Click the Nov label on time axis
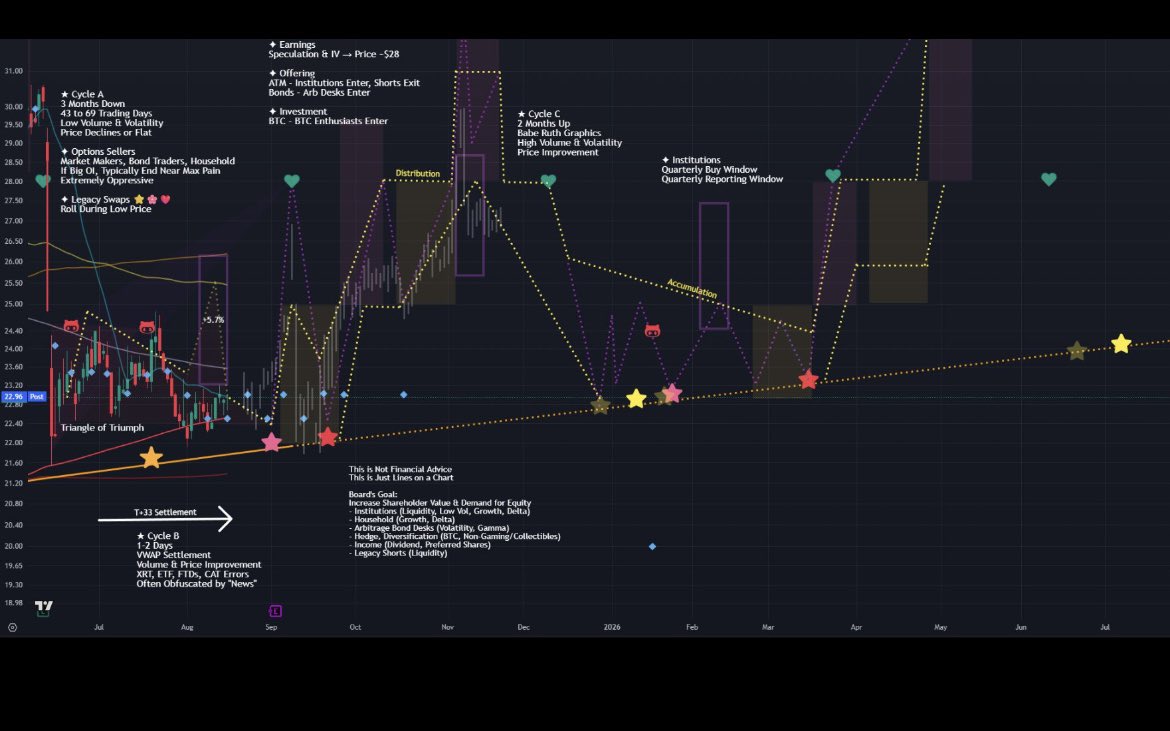This screenshot has height=731, width=1170. click(x=448, y=627)
